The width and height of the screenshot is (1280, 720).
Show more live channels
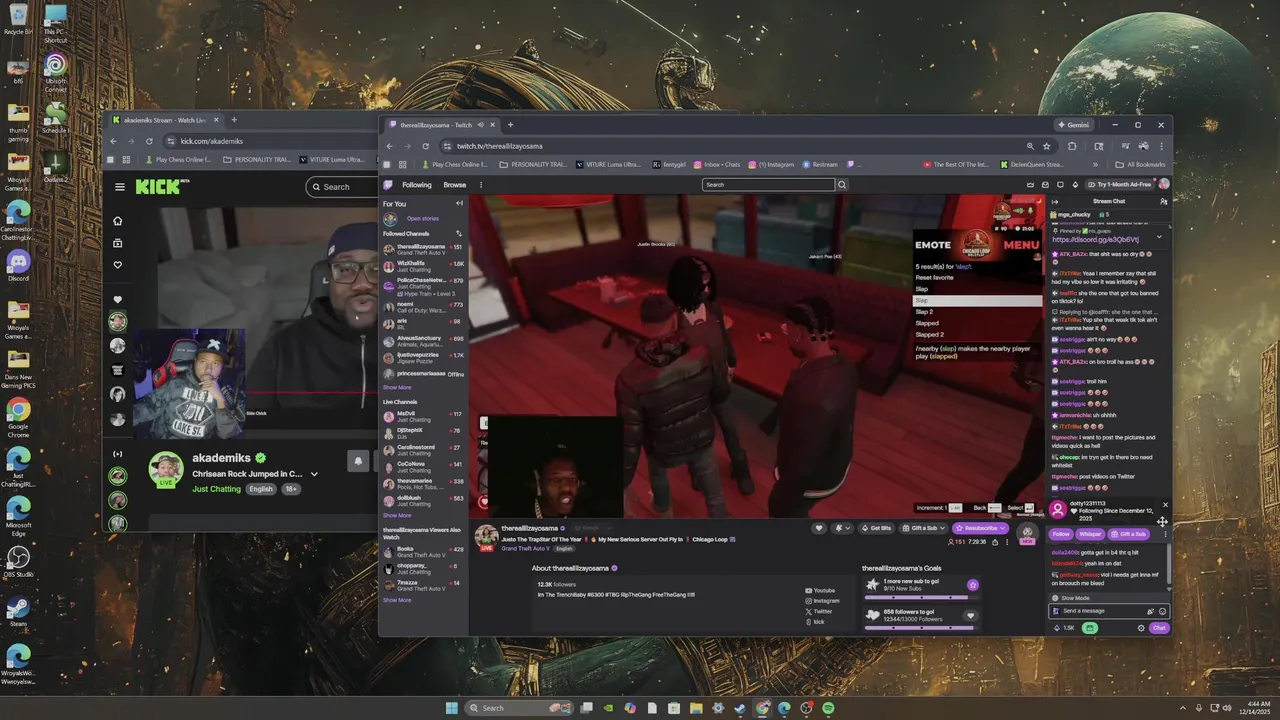[397, 515]
